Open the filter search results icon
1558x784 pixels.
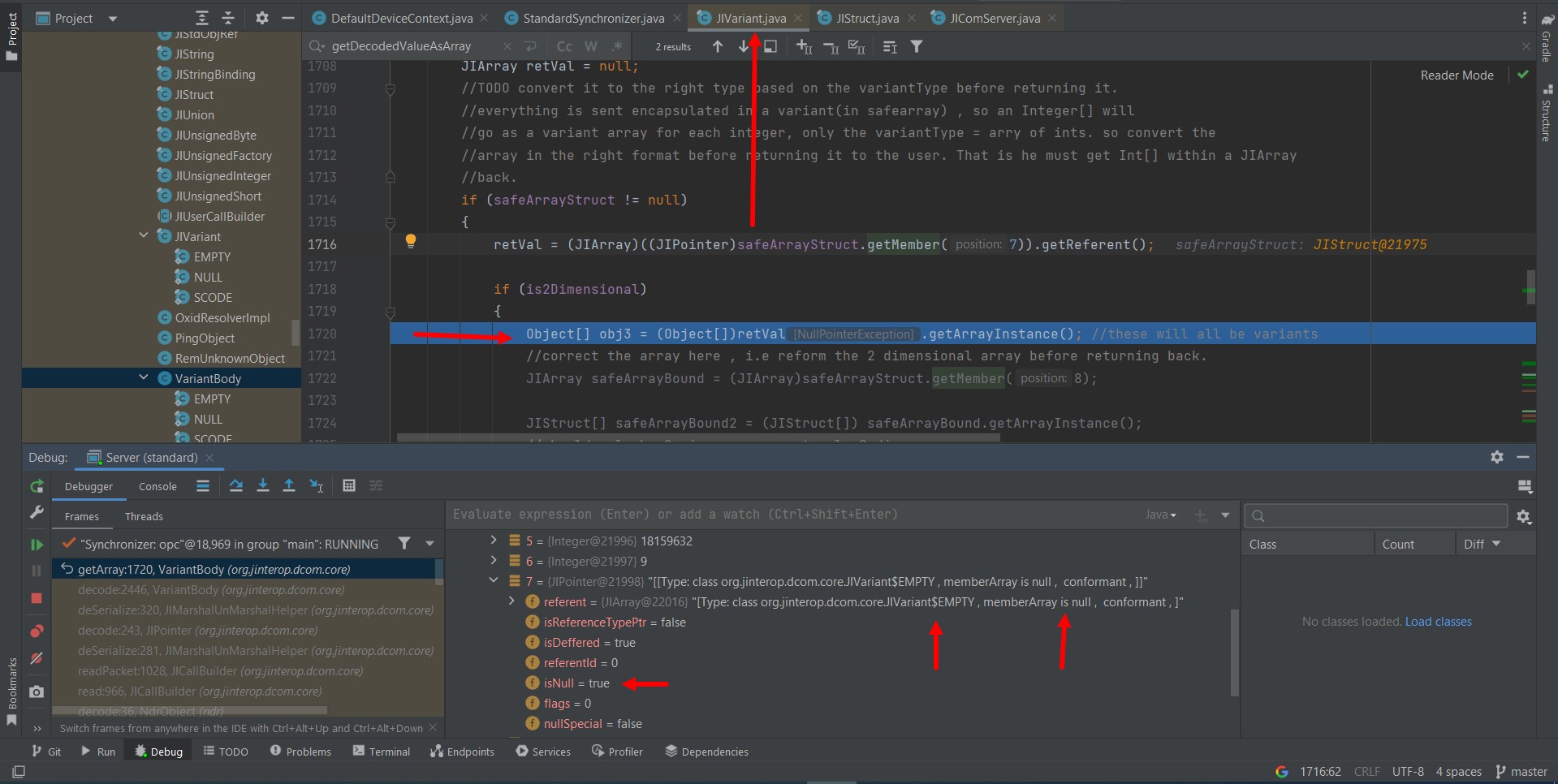click(917, 46)
